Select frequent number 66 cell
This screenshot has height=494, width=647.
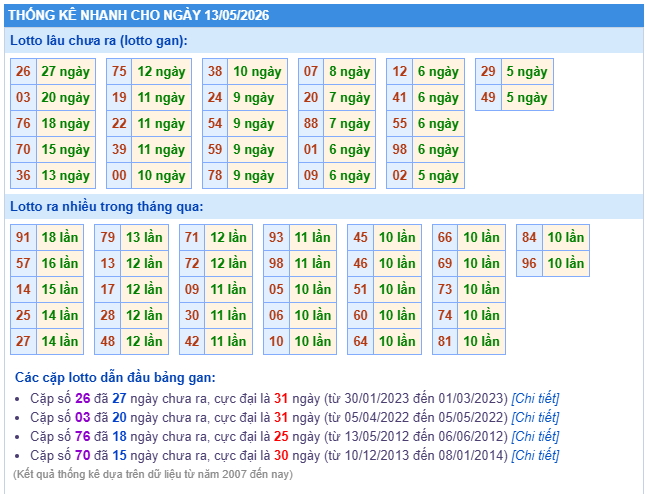coord(445,237)
